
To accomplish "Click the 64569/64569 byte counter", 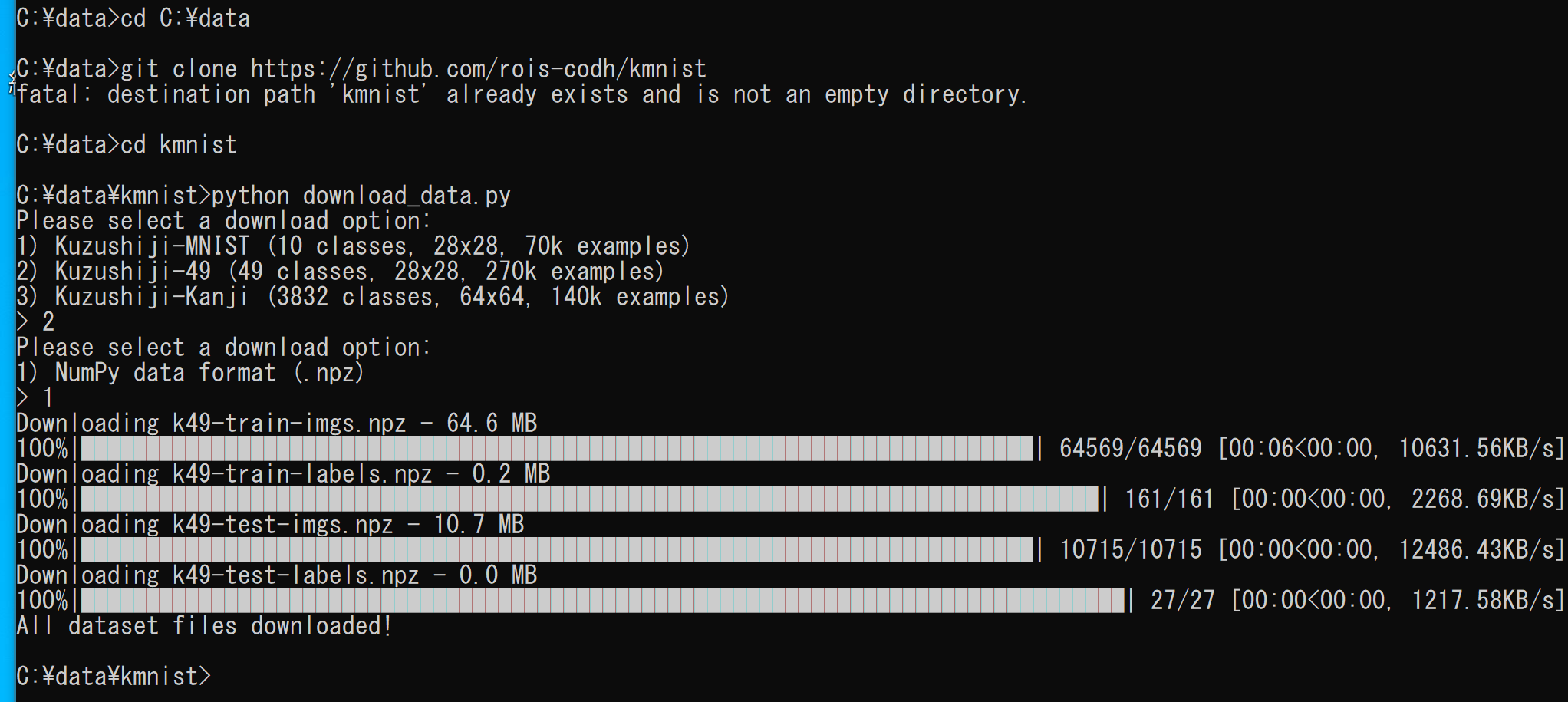I will coord(1130,448).
